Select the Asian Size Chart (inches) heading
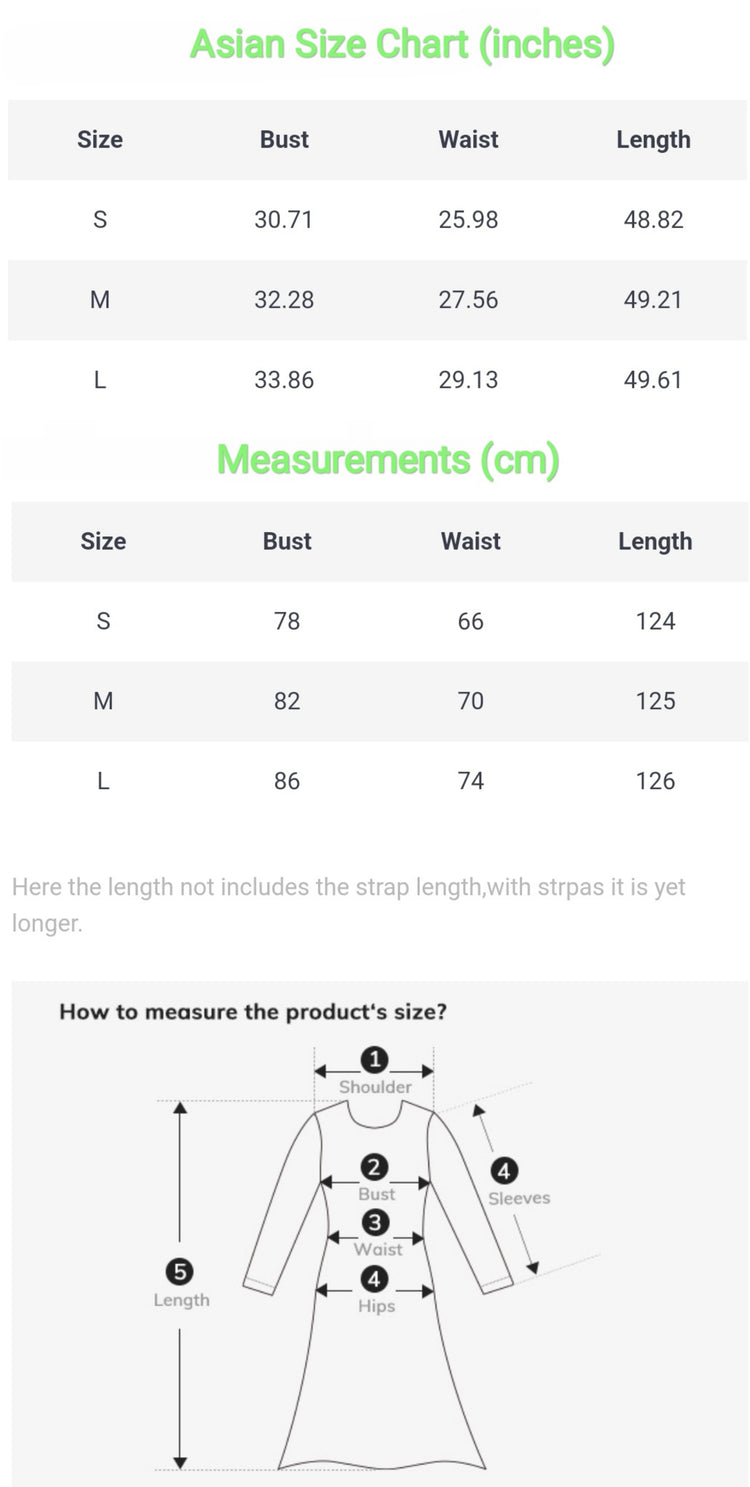 (x=402, y=45)
